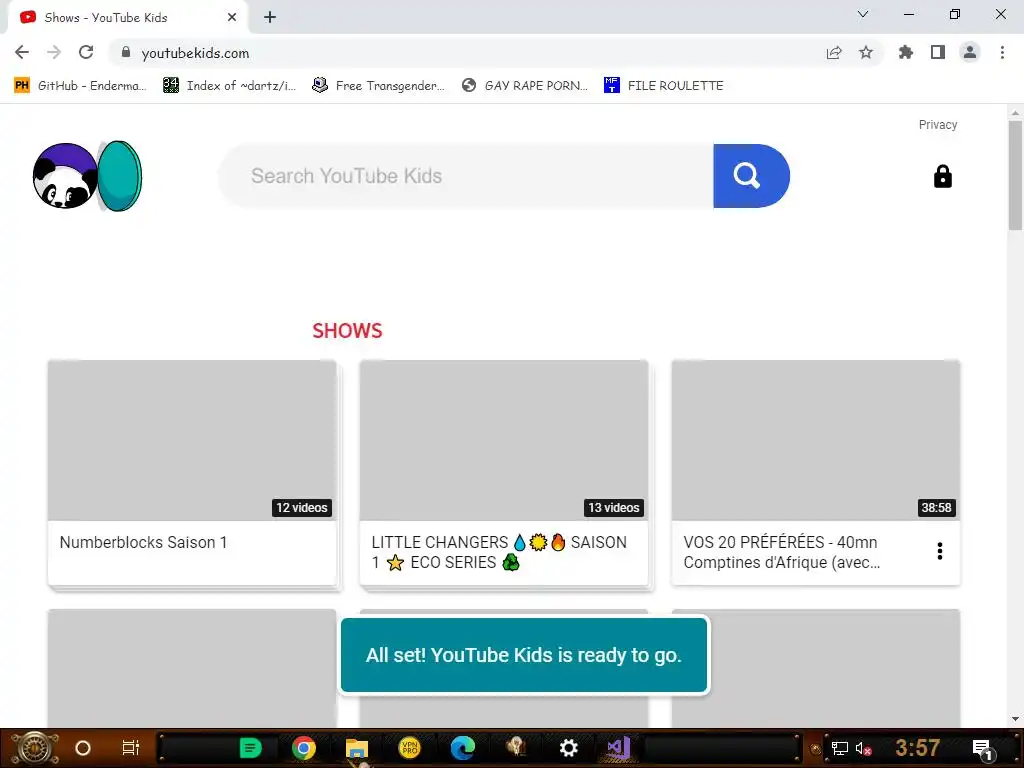The width and height of the screenshot is (1024, 768).
Task: Open File Explorer from the taskbar
Action: point(357,748)
